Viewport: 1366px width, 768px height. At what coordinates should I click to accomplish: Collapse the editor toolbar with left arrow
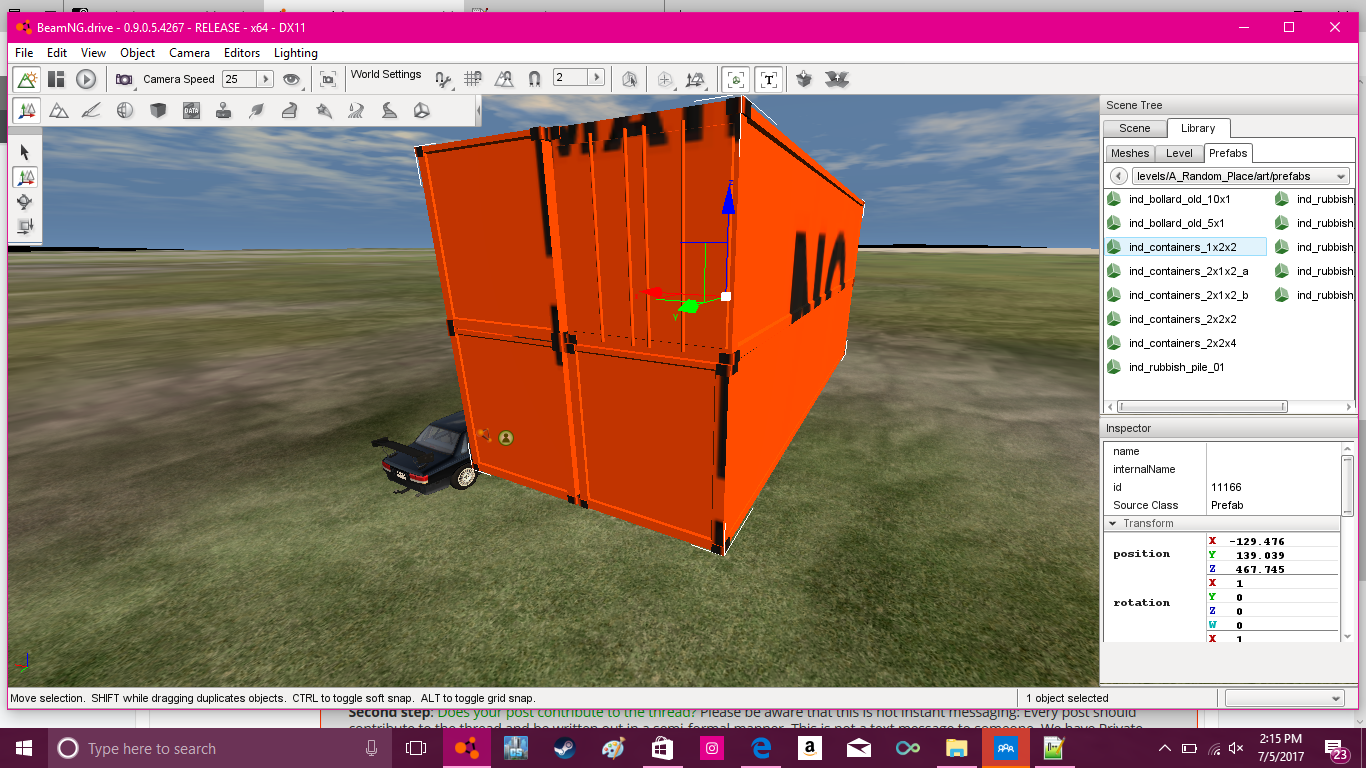pos(478,110)
